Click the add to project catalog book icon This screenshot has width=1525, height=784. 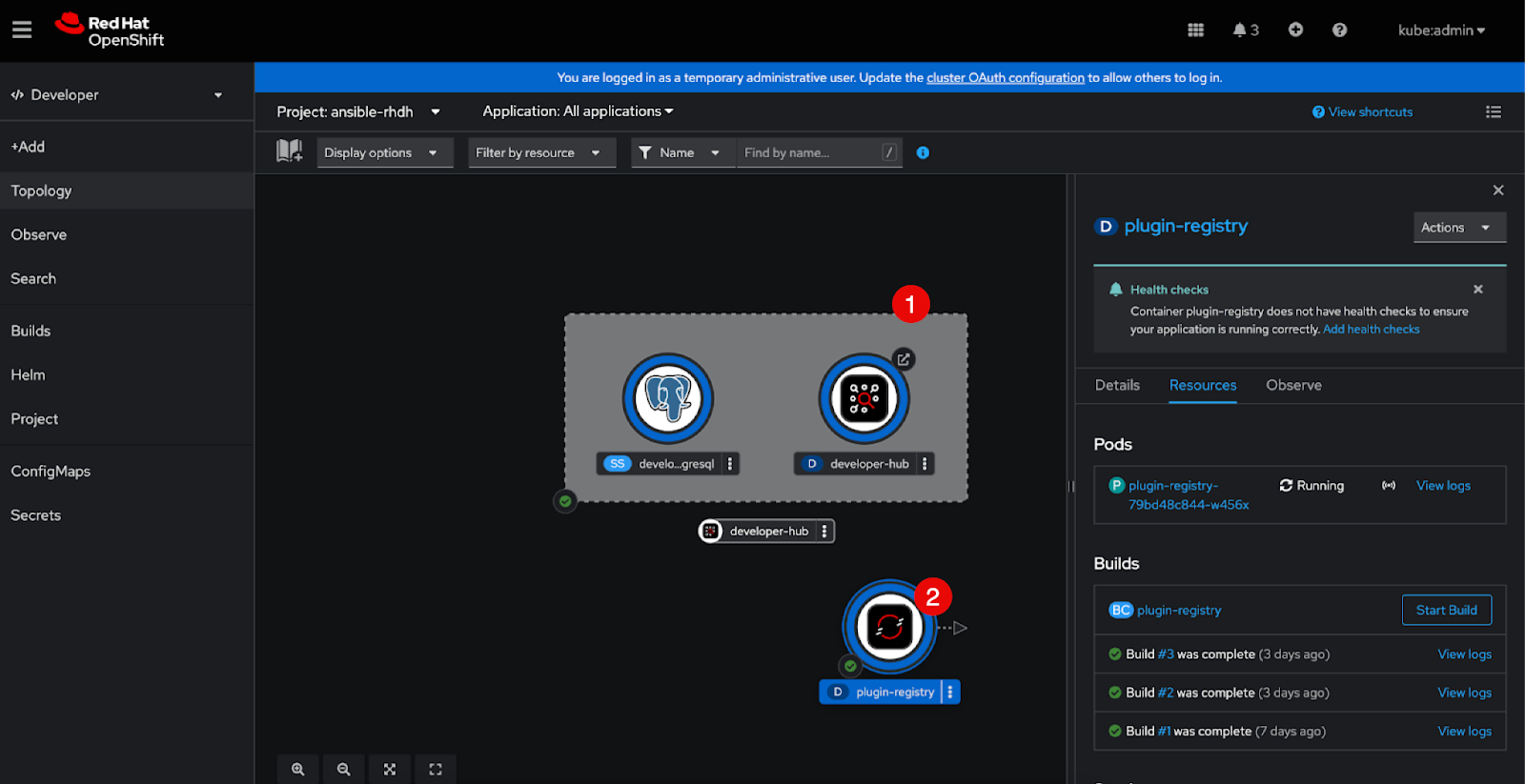(290, 151)
